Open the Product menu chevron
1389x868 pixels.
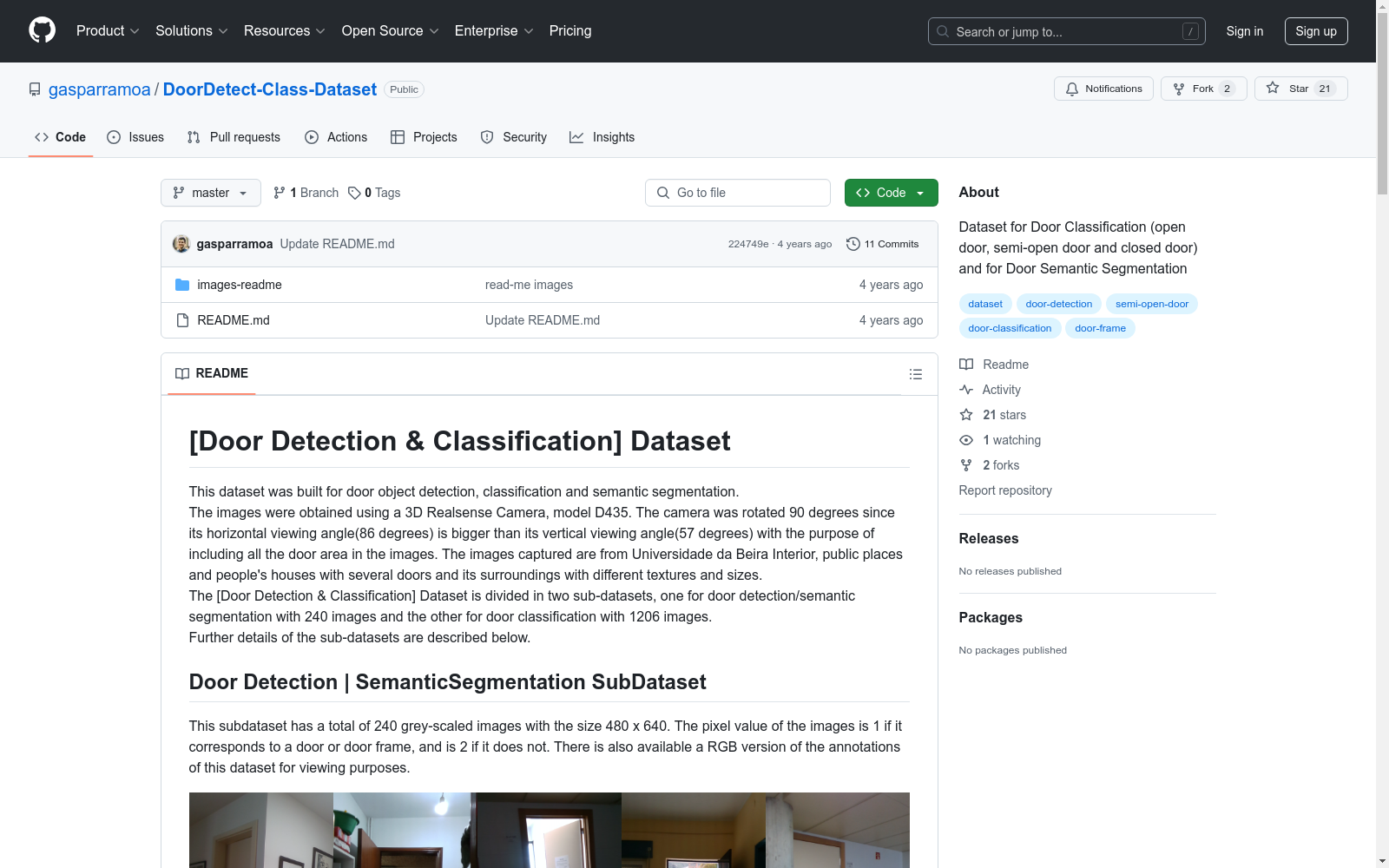(x=135, y=31)
